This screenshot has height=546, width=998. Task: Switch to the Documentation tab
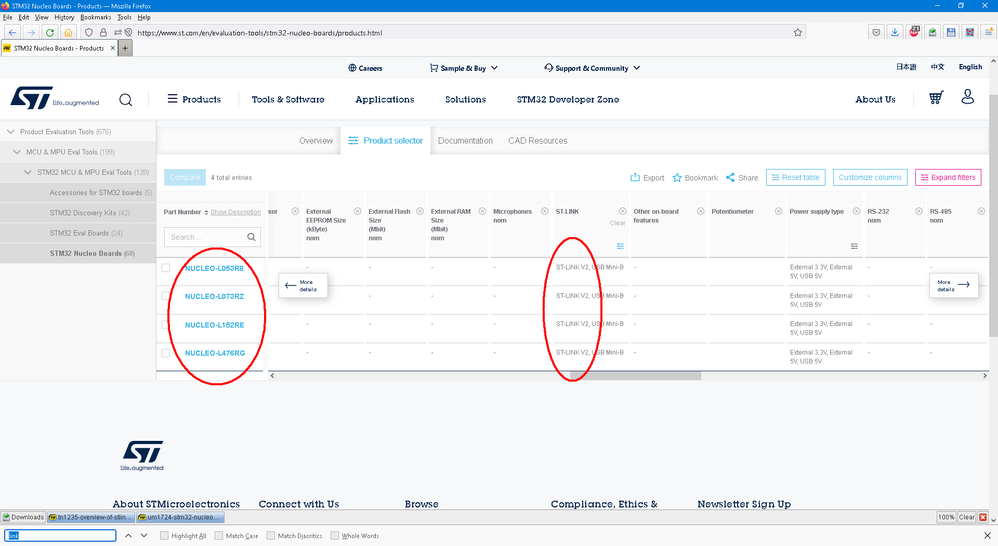pyautogui.click(x=465, y=141)
